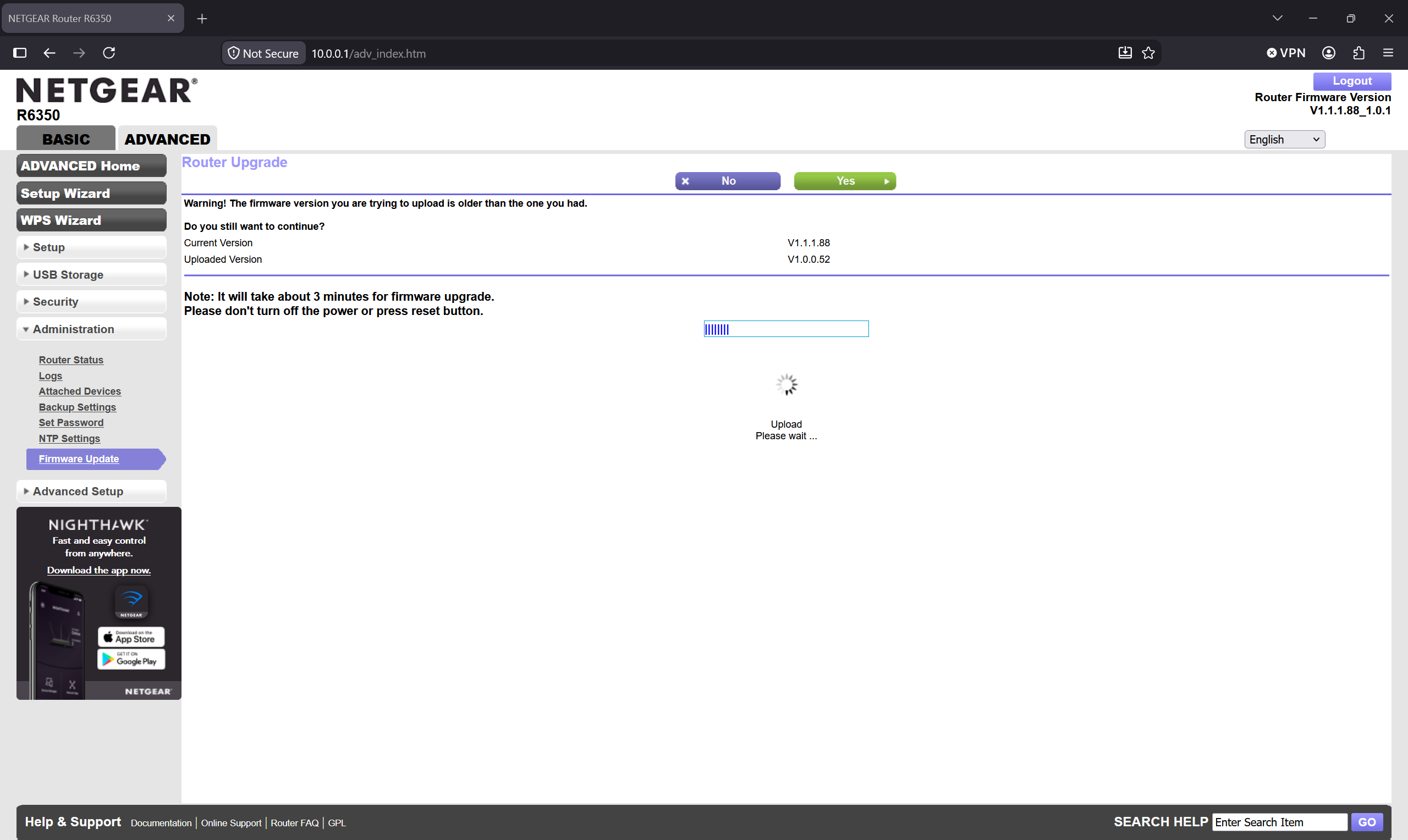This screenshot has height=840, width=1408.
Task: Click the Current Version value V1.1.1.88
Action: tap(809, 243)
